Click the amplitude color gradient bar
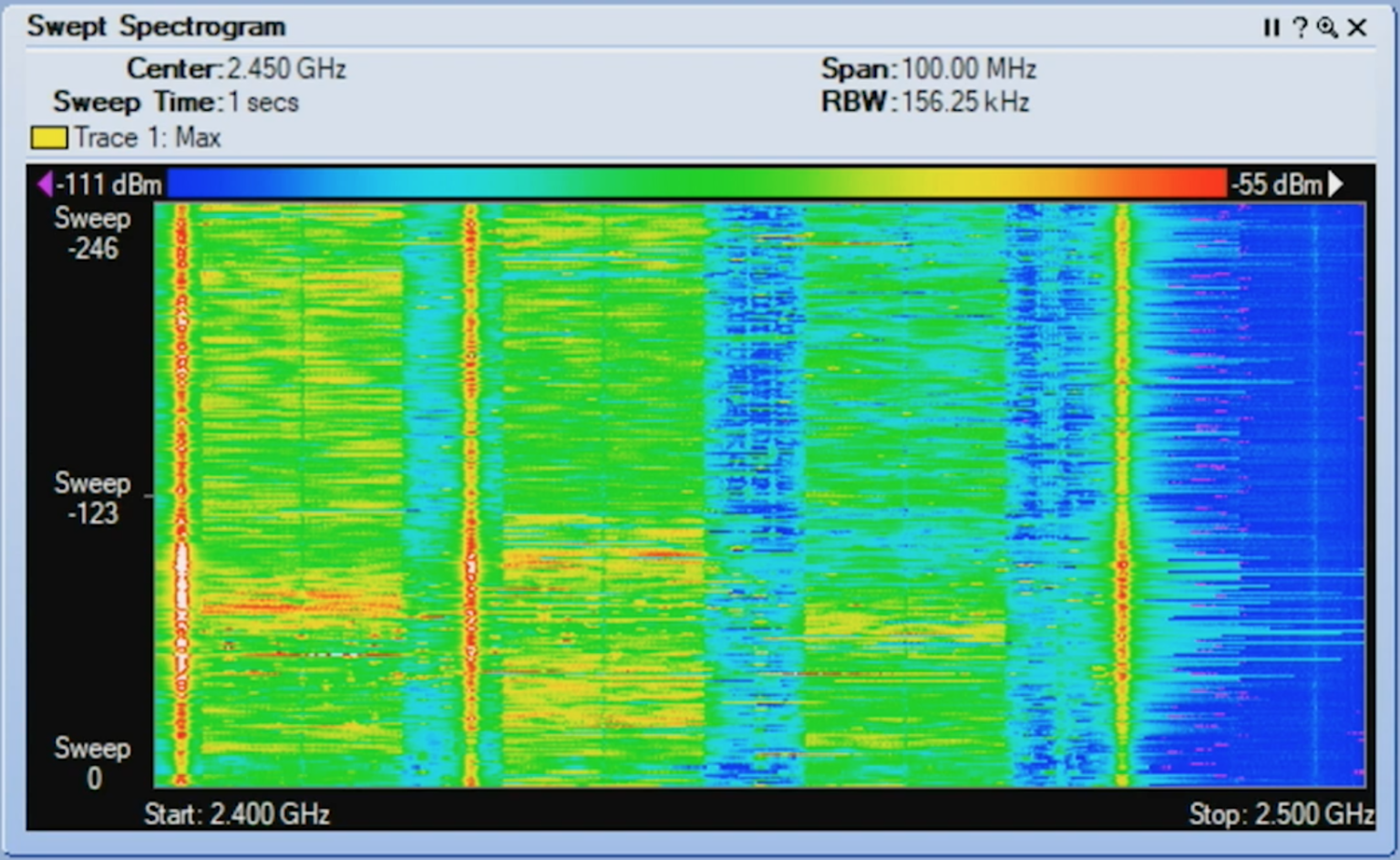This screenshot has width=1400, height=860. coord(700,183)
